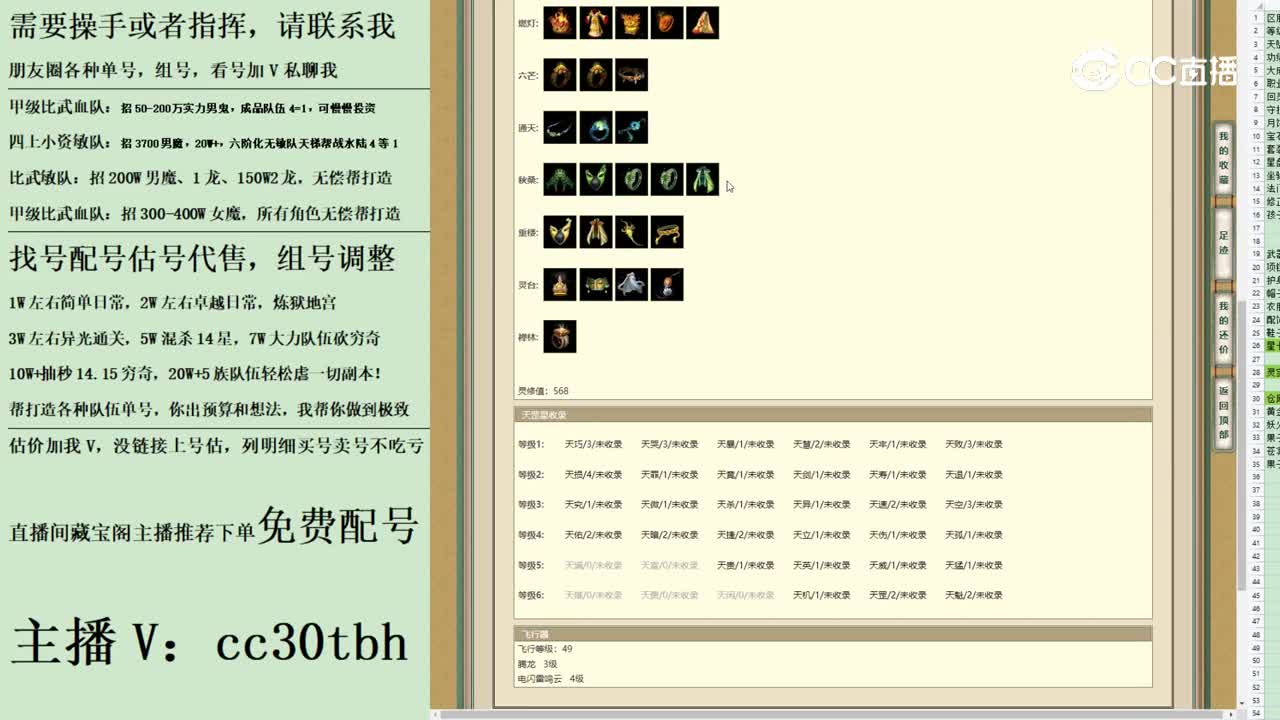Screen dimensions: 1280x720
Task: Select the red gourd pendant in 灵台 row
Action: (667, 284)
